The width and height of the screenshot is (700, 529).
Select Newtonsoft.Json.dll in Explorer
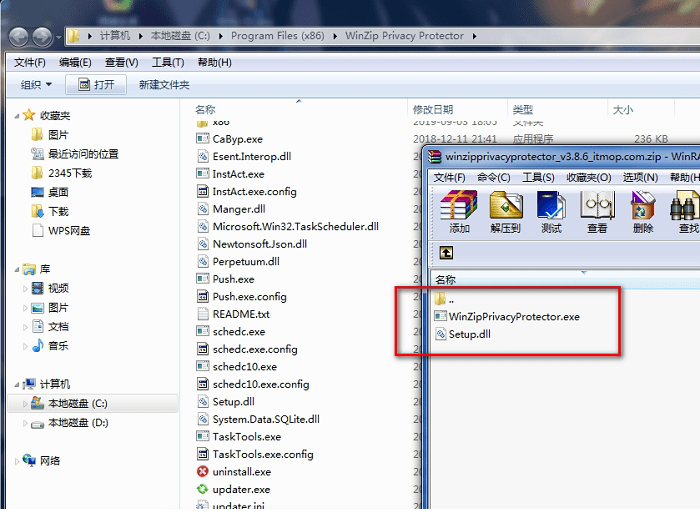(x=252, y=244)
